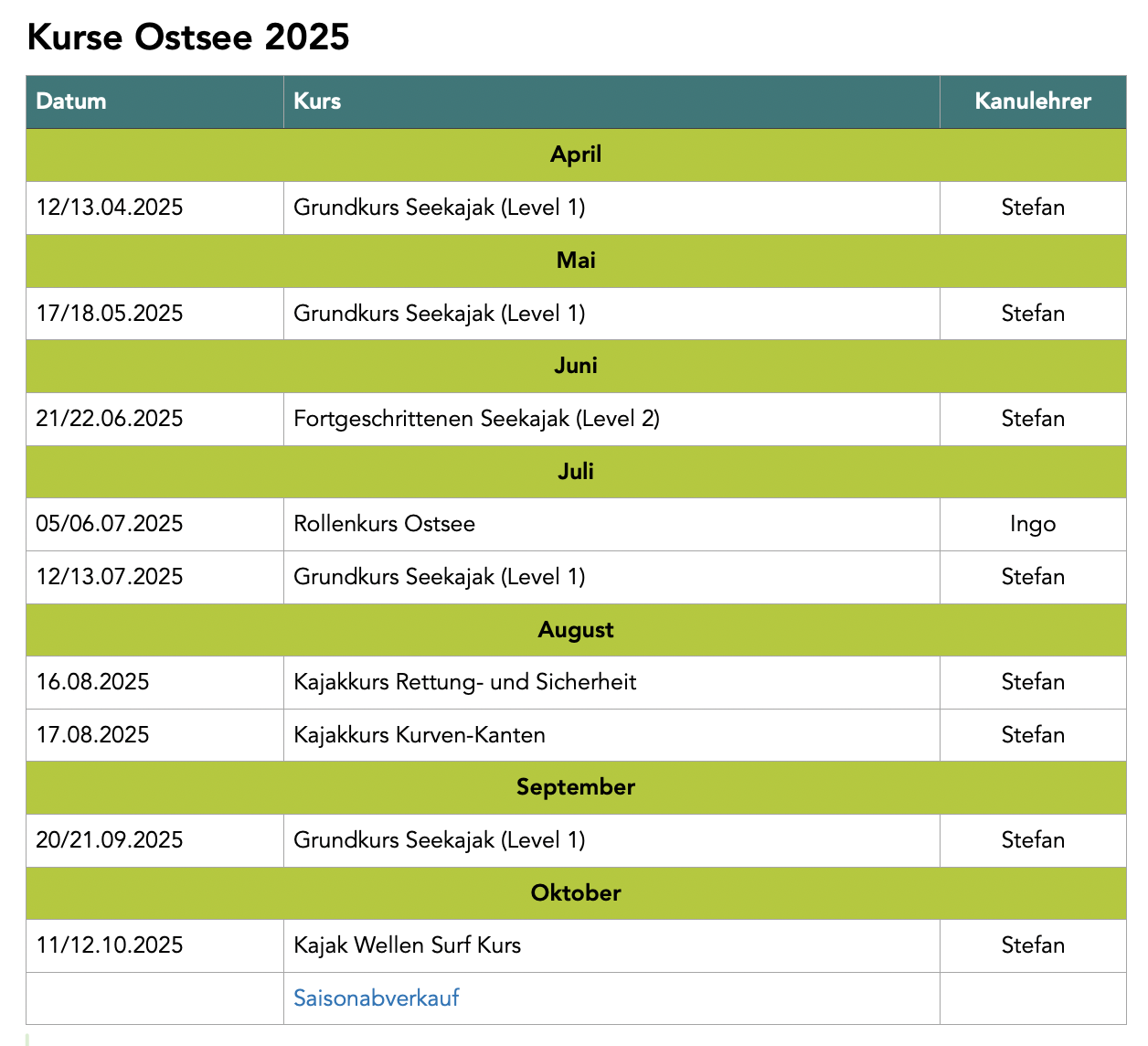Click the September month header
Viewport: 1148px width, 1046px height.
575,787
